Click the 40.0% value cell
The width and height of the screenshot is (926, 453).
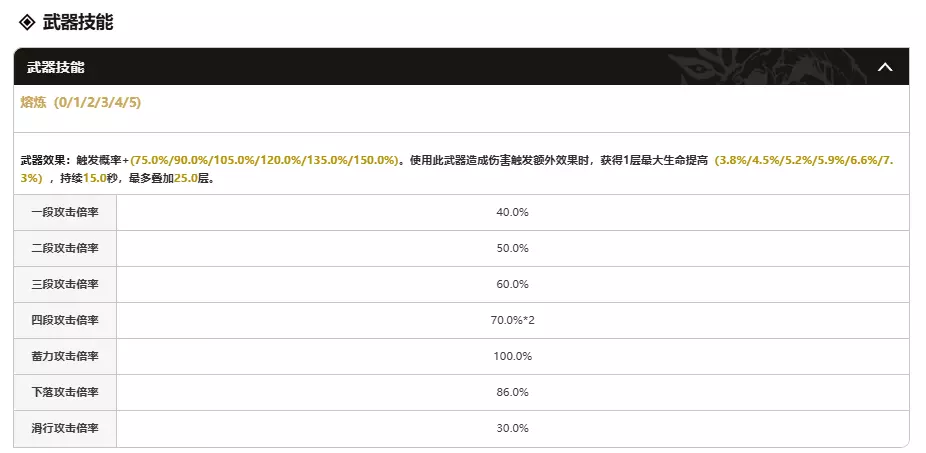coord(512,213)
